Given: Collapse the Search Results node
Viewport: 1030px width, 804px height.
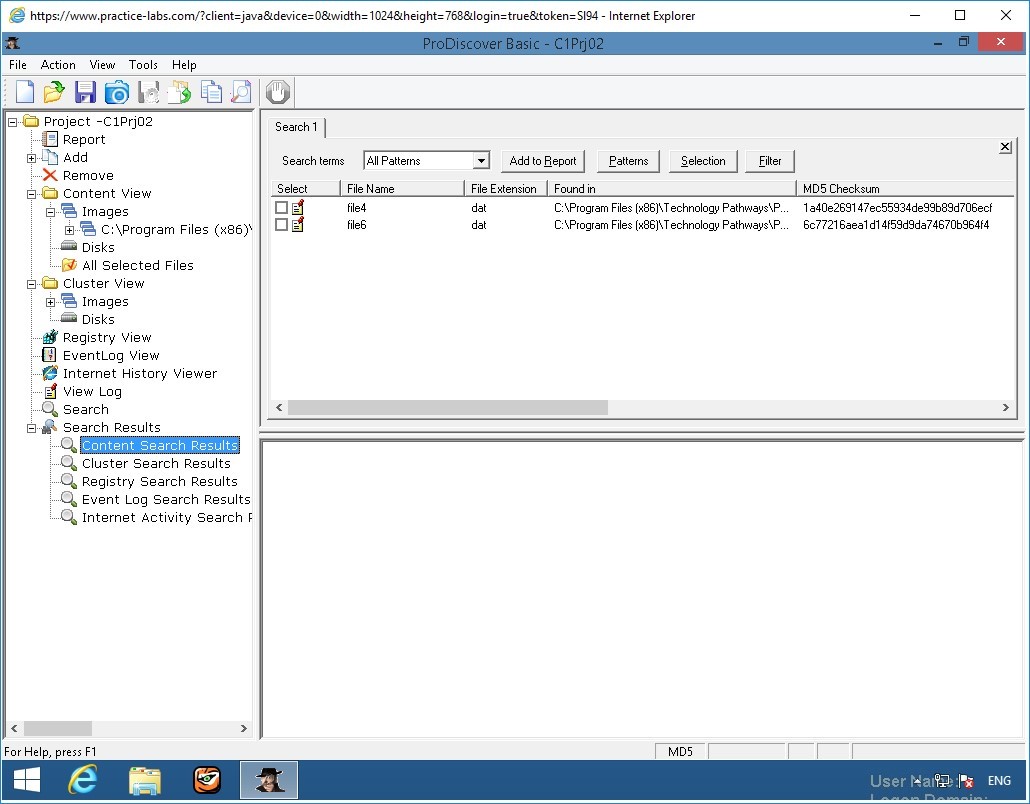Looking at the screenshot, I should coord(32,428).
